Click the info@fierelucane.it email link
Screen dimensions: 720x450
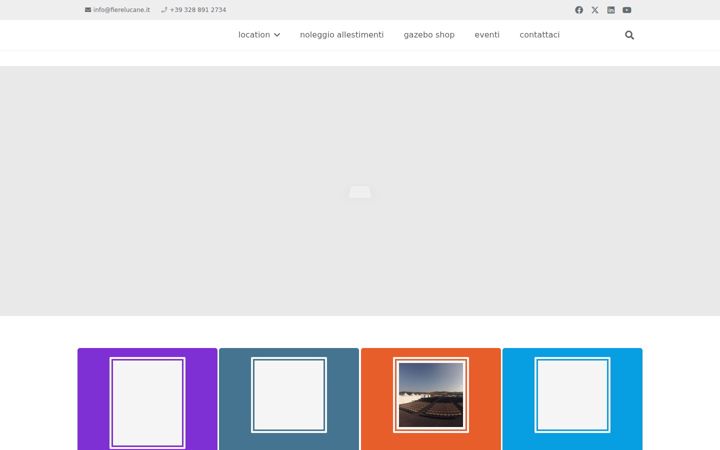click(x=122, y=10)
